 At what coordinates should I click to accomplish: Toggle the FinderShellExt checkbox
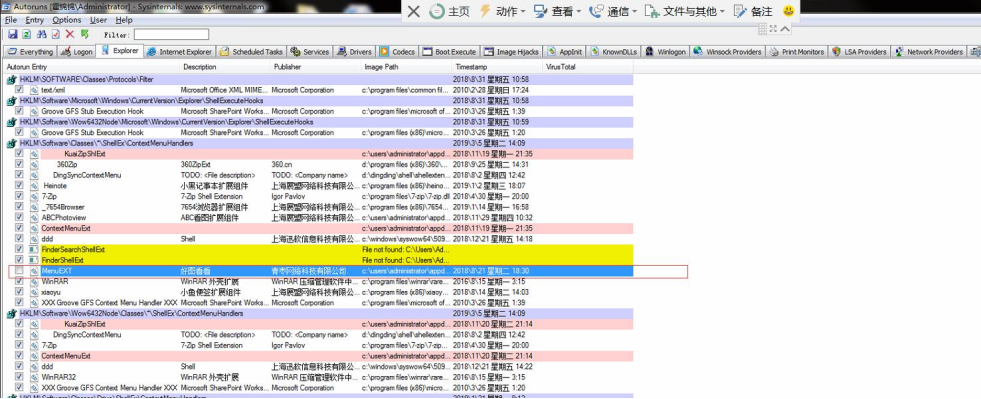tap(19, 260)
